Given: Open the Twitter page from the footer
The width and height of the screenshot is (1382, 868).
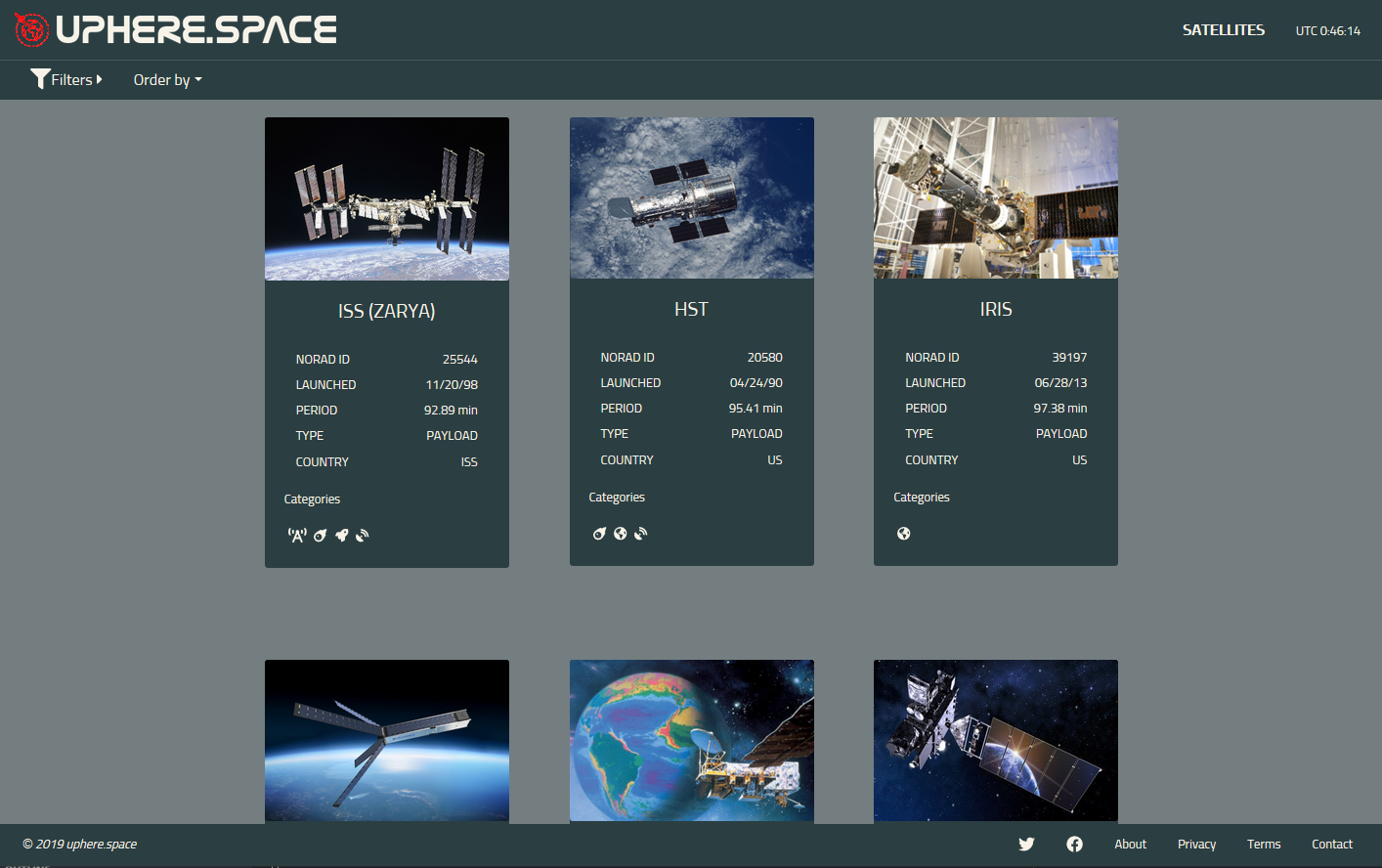Looking at the screenshot, I should (1026, 844).
